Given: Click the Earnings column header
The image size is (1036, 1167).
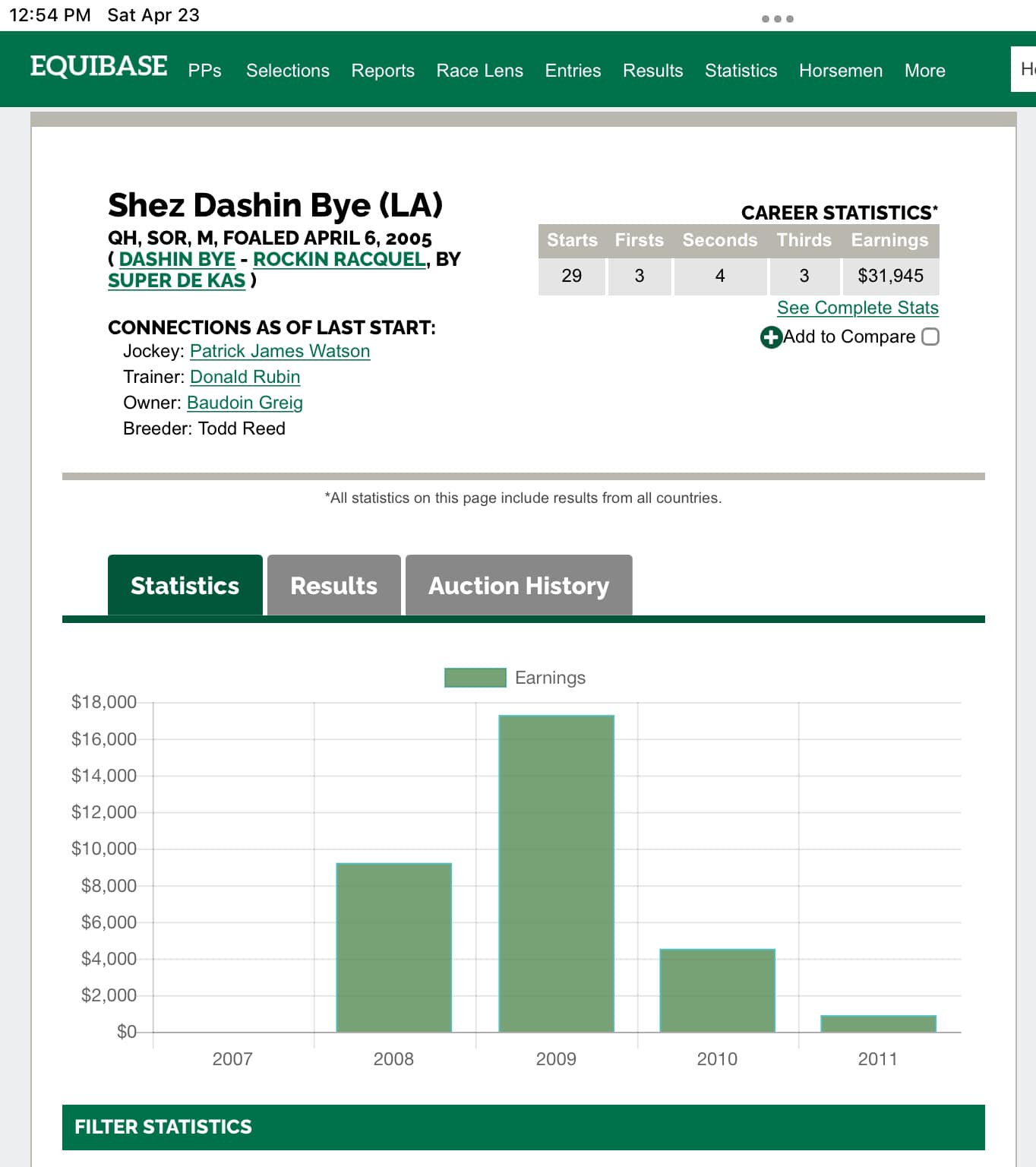Looking at the screenshot, I should [x=890, y=240].
